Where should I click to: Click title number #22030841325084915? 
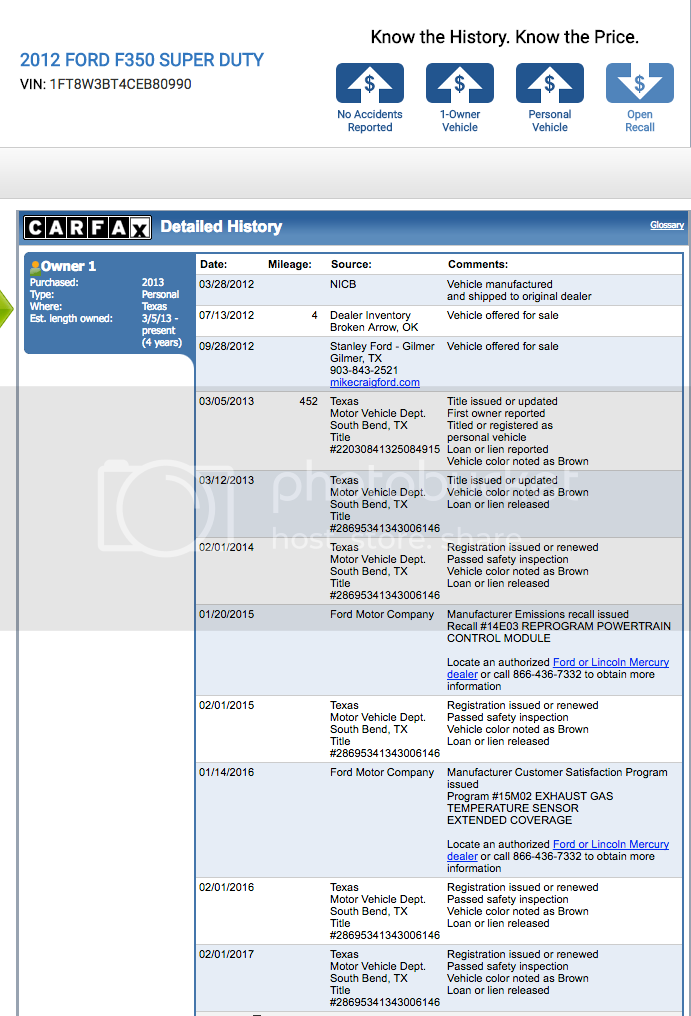tap(384, 449)
